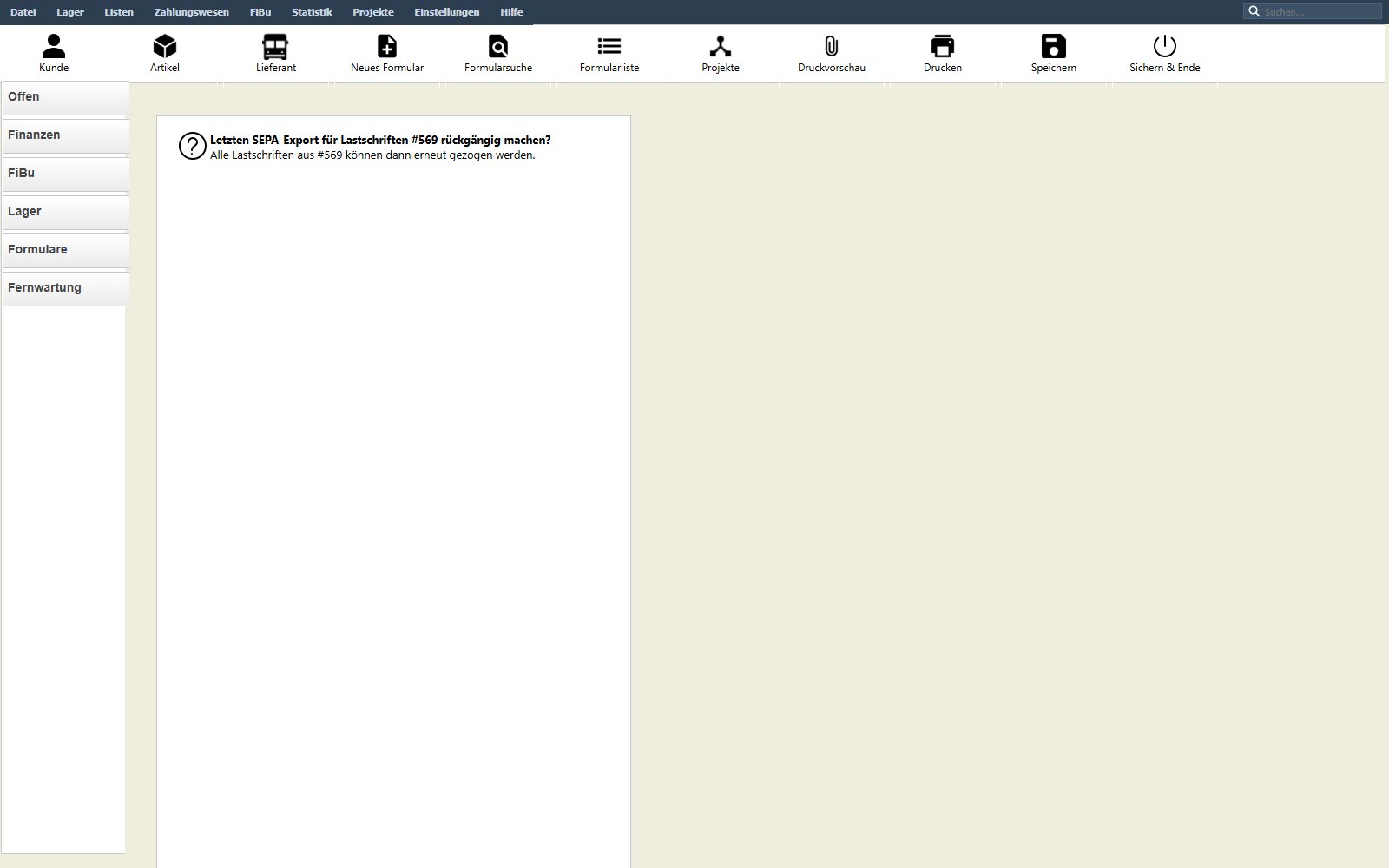Expand the Offen sidebar section
The image size is (1389, 868).
65,97
